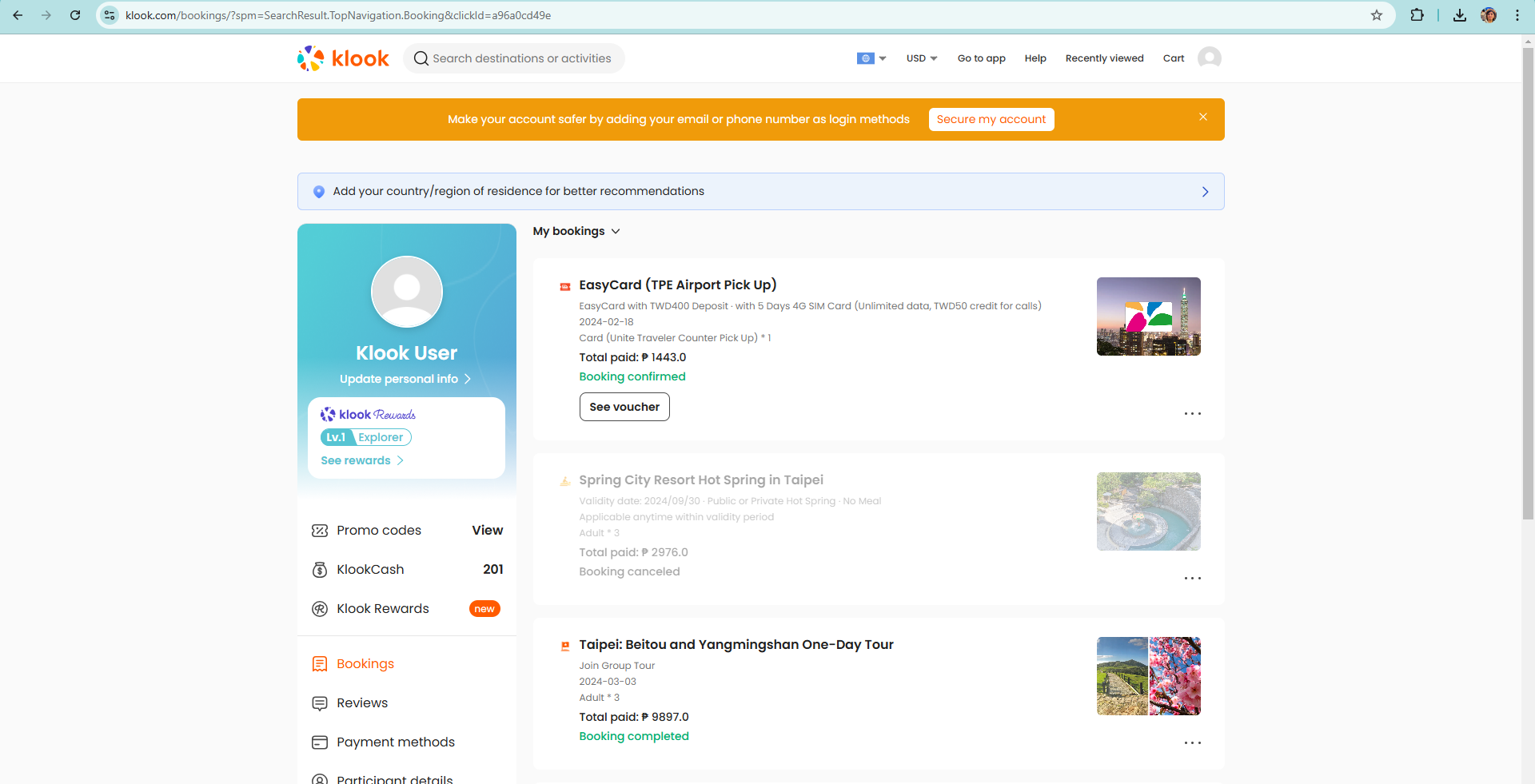1535x784 pixels.
Task: Click the Bookings list icon
Action: tap(320, 664)
